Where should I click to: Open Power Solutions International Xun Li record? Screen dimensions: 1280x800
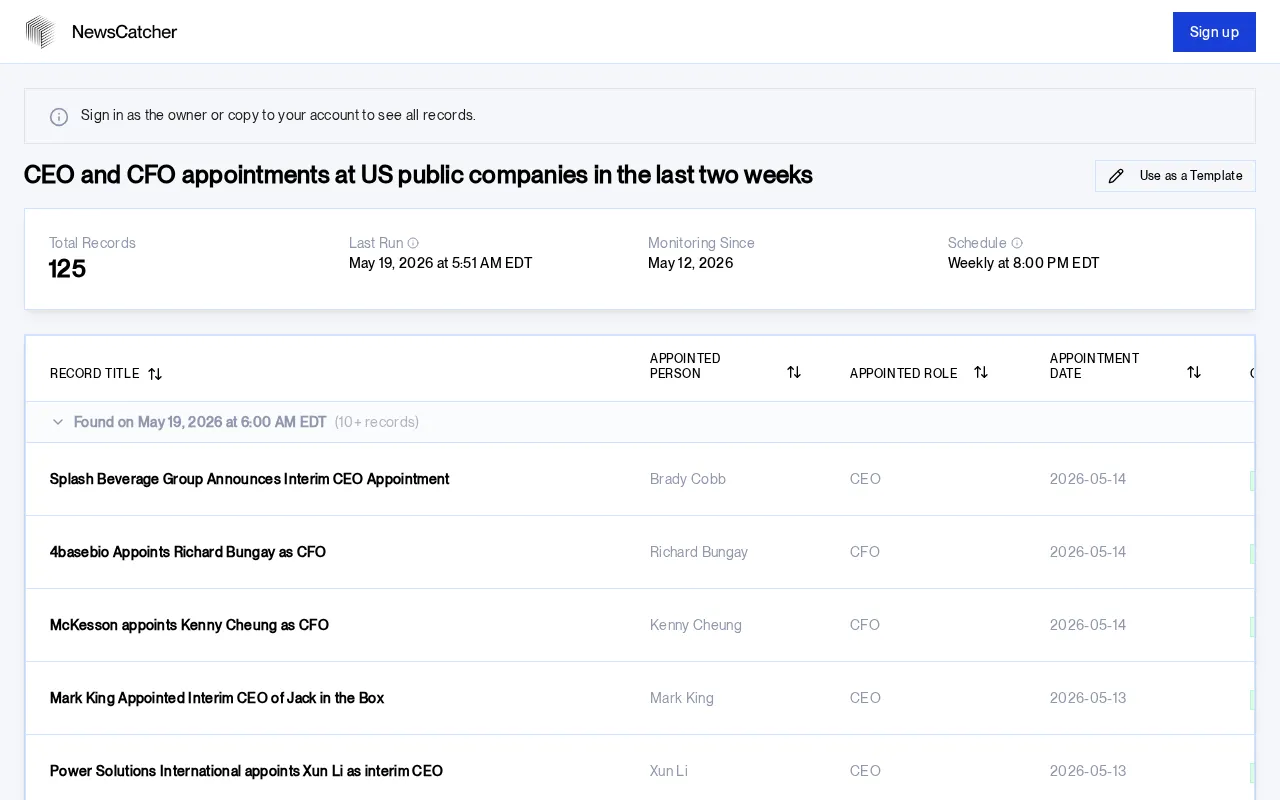[246, 771]
